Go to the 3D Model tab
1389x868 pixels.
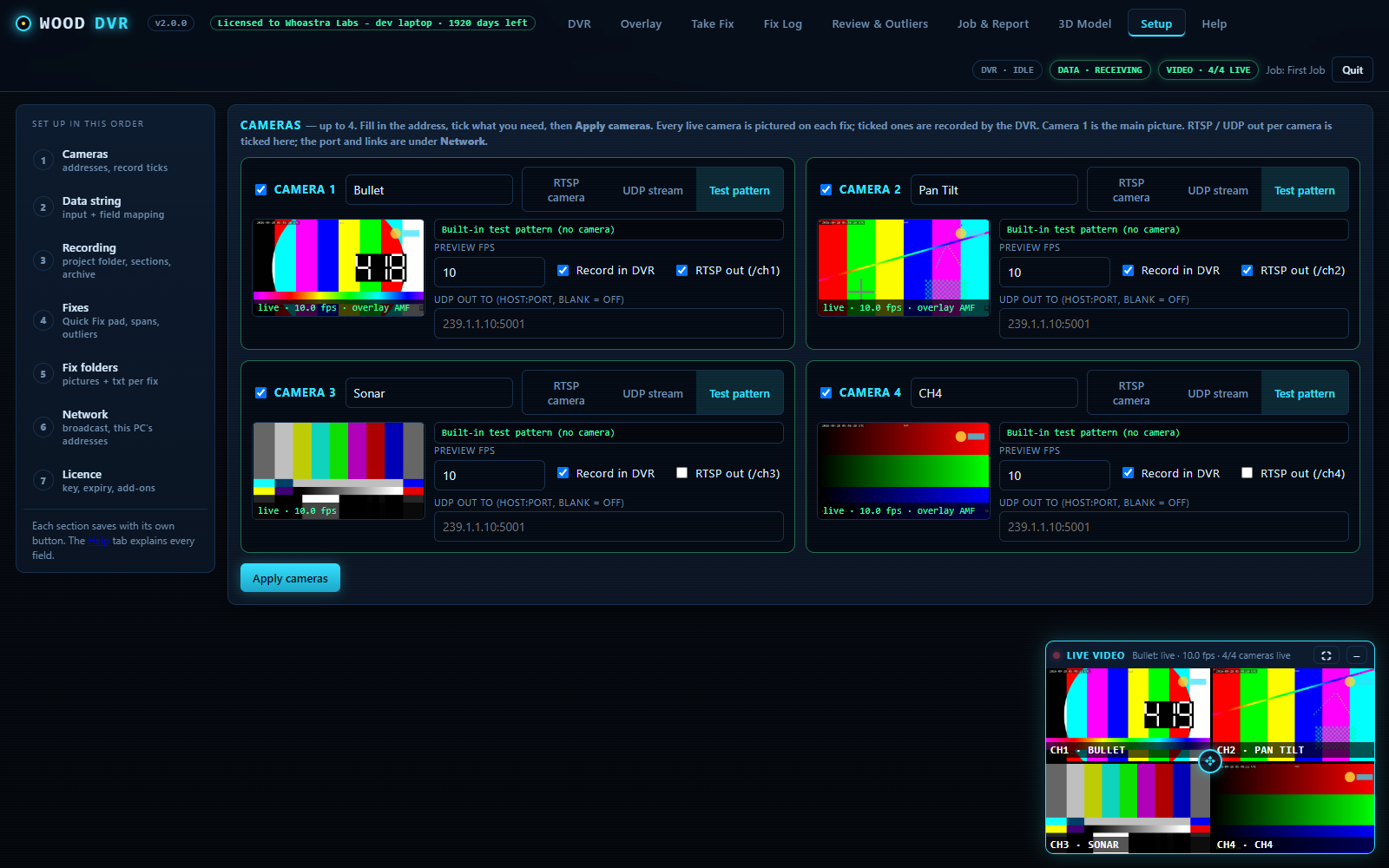tap(1084, 23)
